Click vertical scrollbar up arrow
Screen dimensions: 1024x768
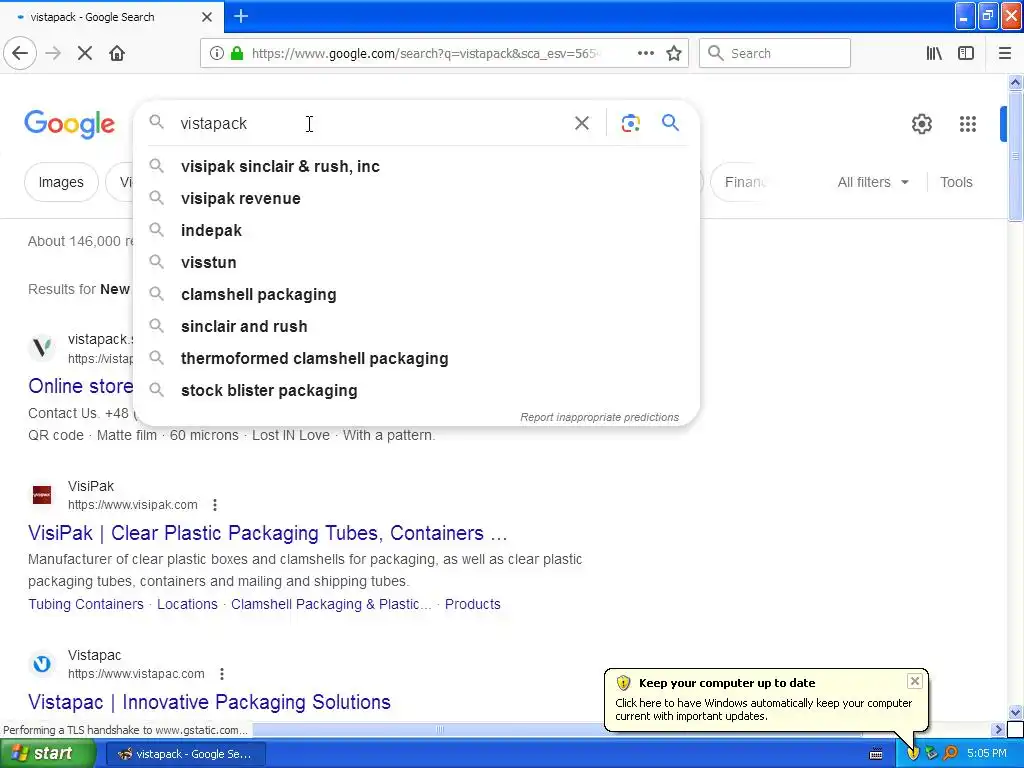click(1015, 82)
